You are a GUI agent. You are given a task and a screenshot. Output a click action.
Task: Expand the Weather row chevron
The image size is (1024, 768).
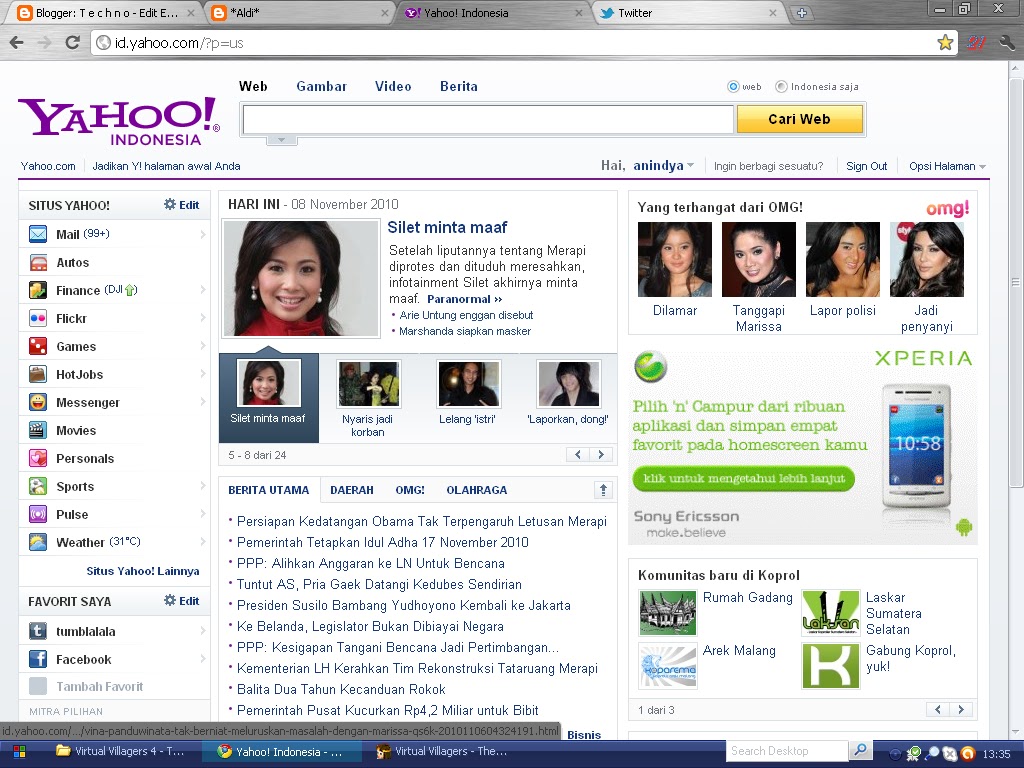(202, 542)
